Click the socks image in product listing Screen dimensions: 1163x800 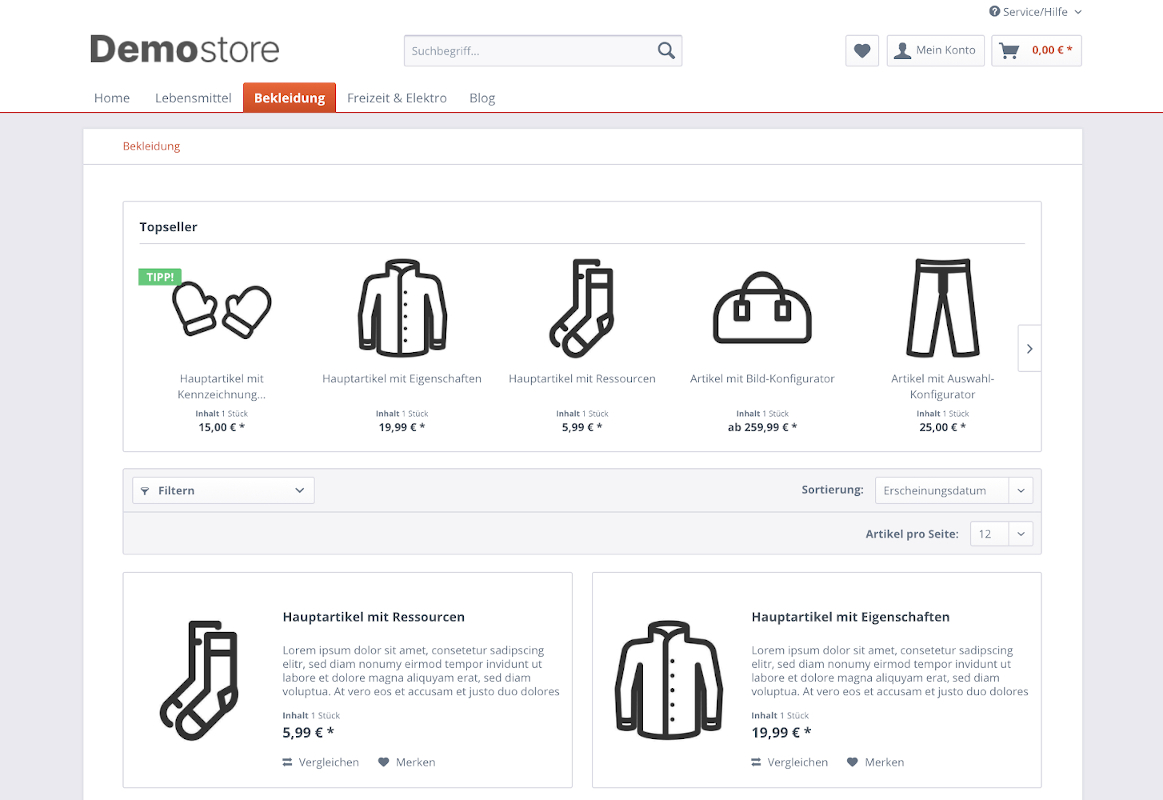pyautogui.click(x=201, y=681)
